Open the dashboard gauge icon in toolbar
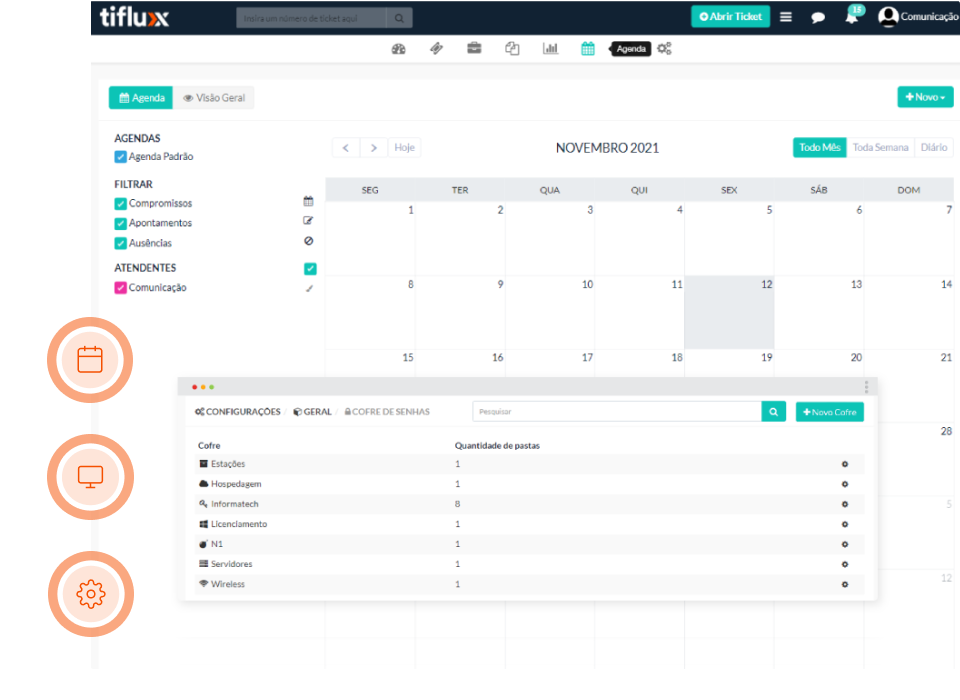The width and height of the screenshot is (960, 700). (399, 49)
